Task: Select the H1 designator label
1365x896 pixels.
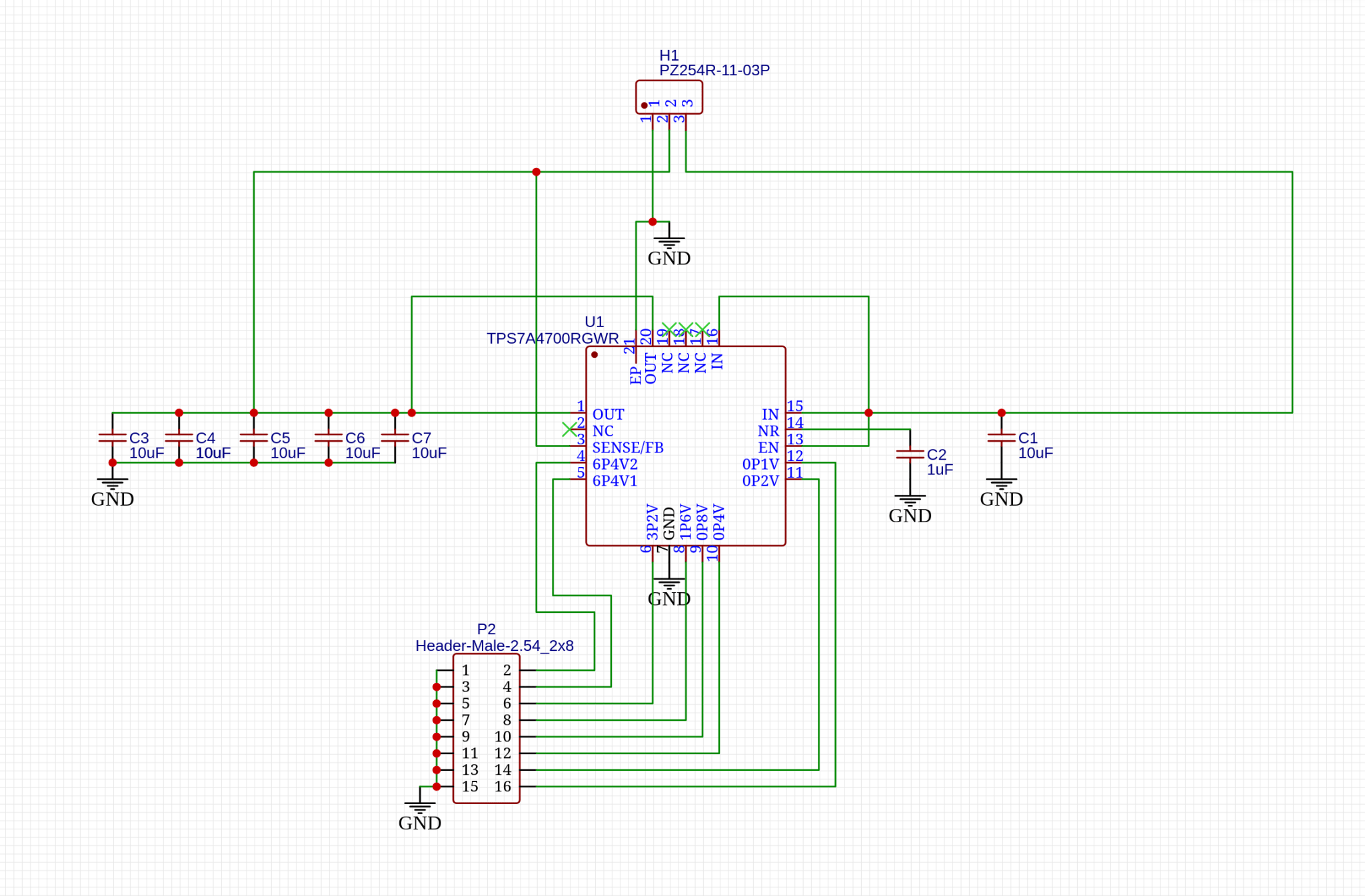Action: [669, 55]
